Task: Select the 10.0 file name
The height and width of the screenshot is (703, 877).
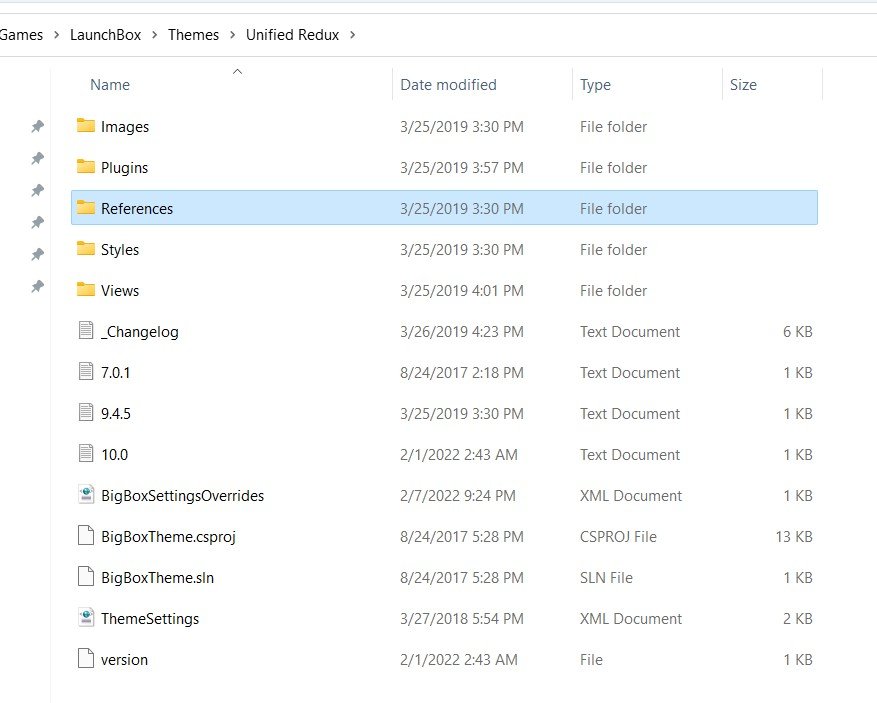Action: click(115, 455)
